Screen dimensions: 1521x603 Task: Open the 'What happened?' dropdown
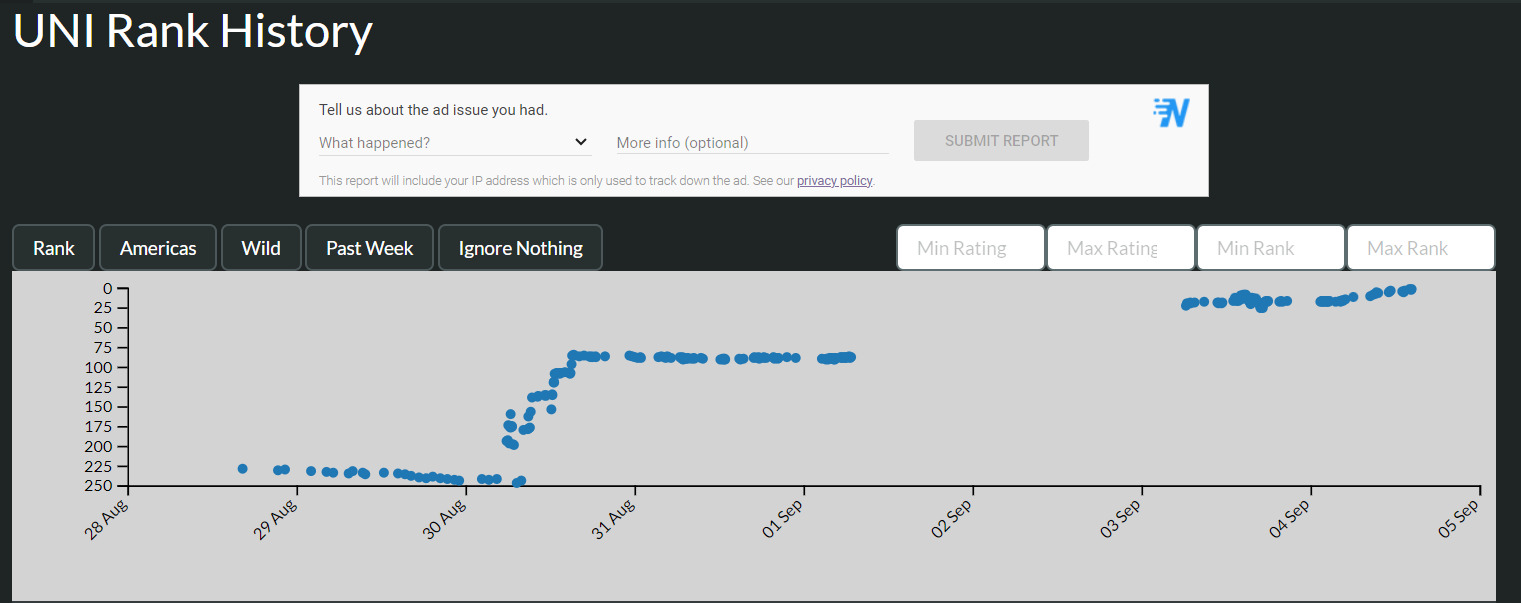[455, 143]
